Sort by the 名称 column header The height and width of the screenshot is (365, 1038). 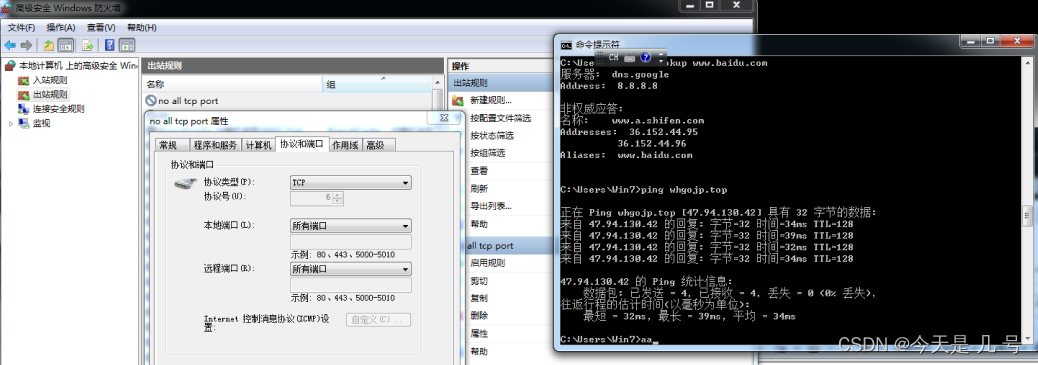[232, 84]
